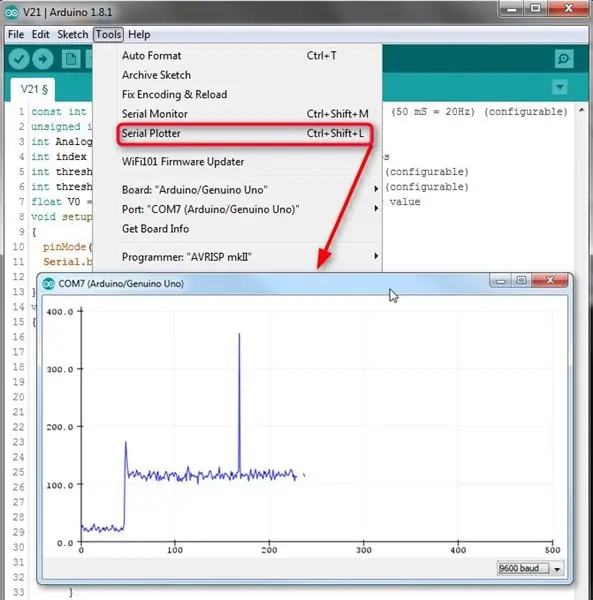Click the Verify checkmark toolbar button
The image size is (593, 600).
coord(19,59)
